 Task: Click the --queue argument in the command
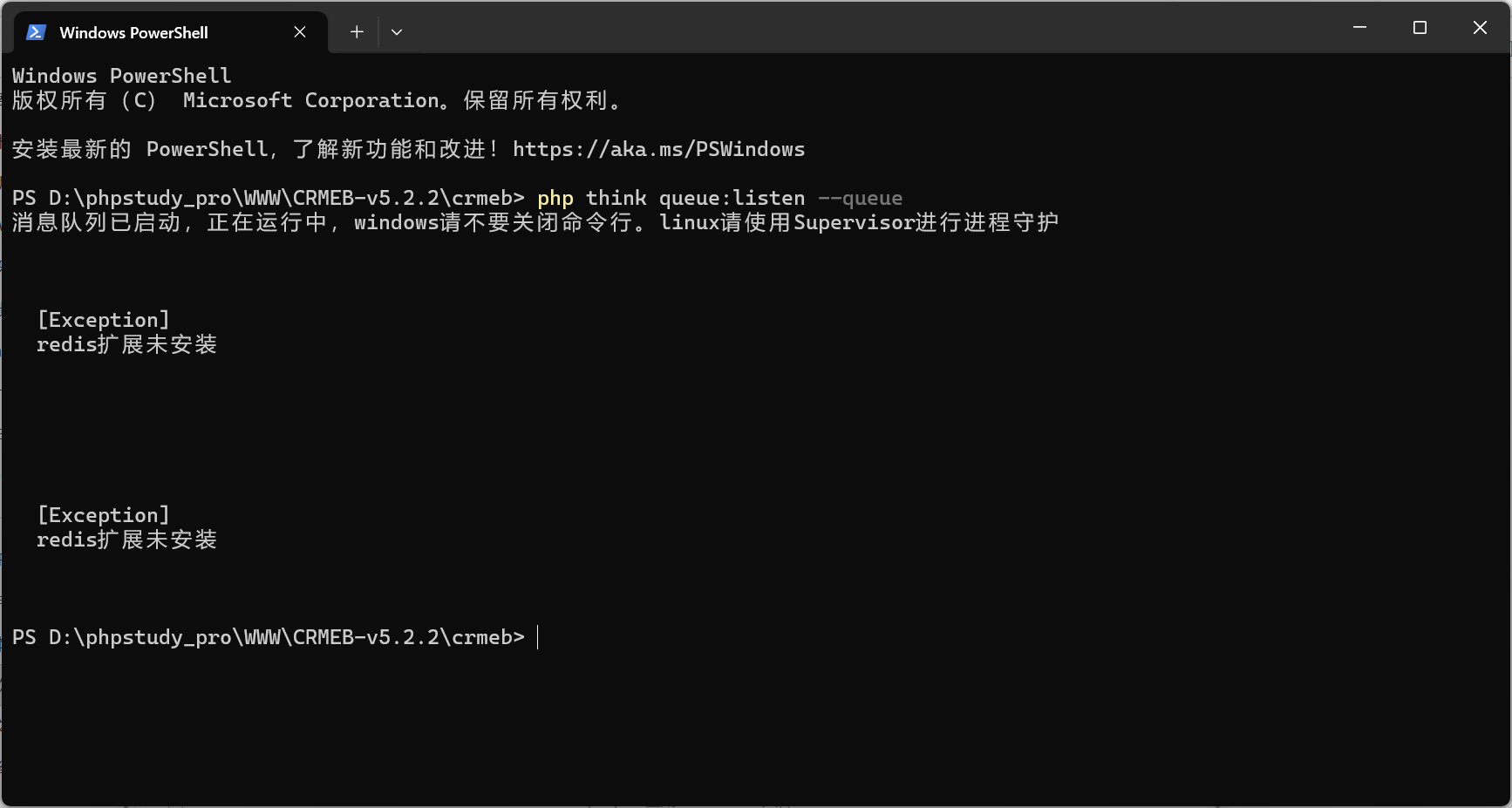[860, 198]
